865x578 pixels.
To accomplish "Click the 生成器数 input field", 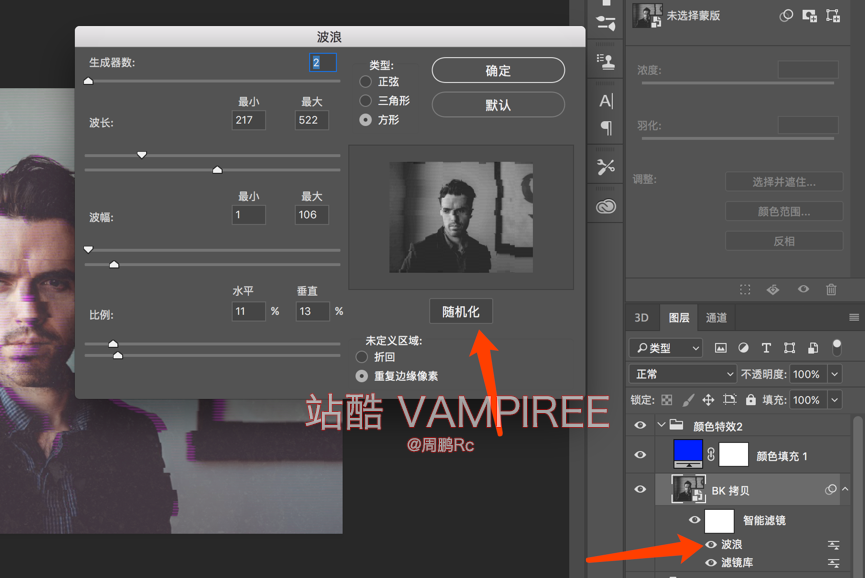I will (x=323, y=62).
